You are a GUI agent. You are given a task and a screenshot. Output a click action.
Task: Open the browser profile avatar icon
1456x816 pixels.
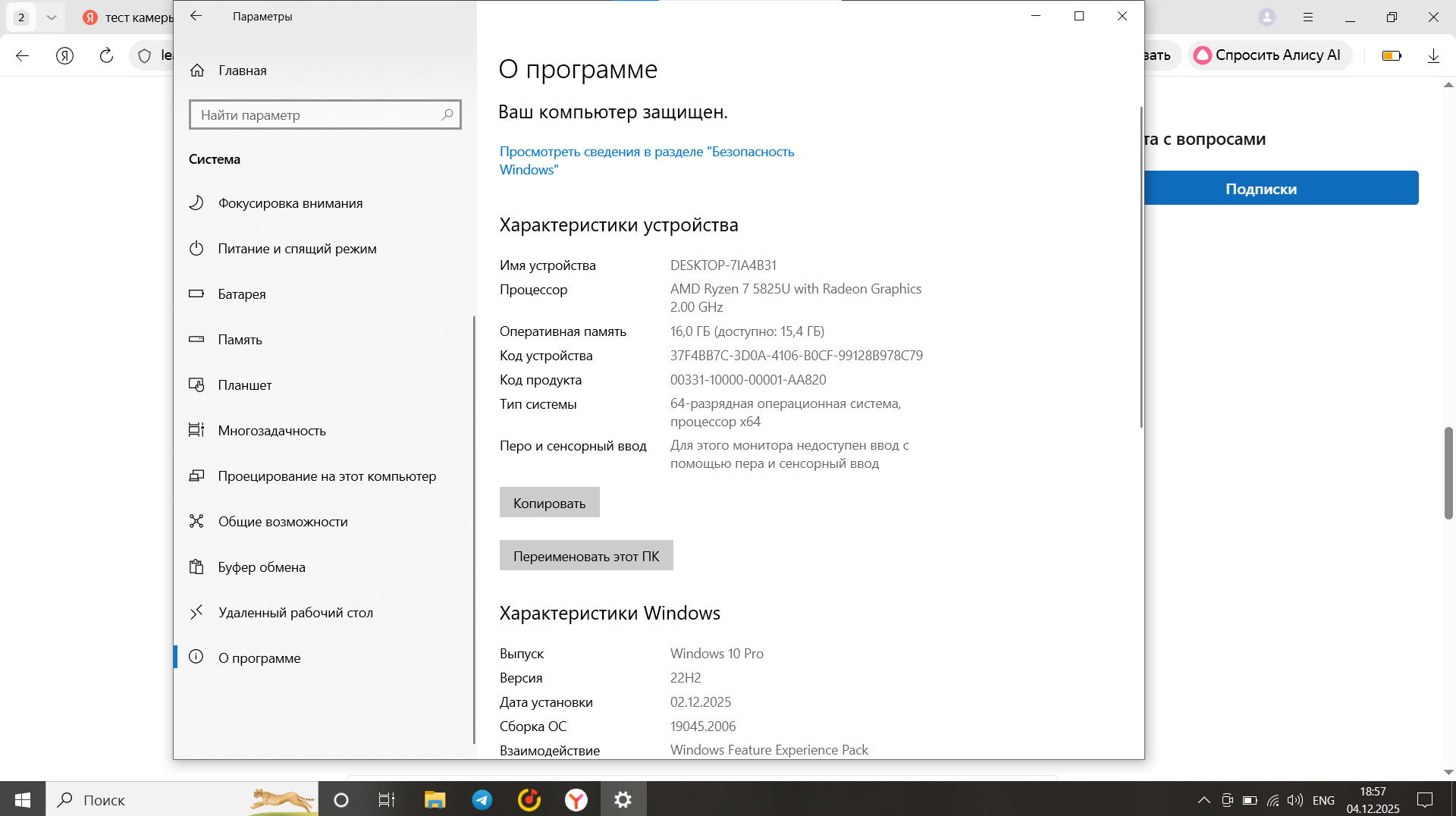click(x=1266, y=17)
